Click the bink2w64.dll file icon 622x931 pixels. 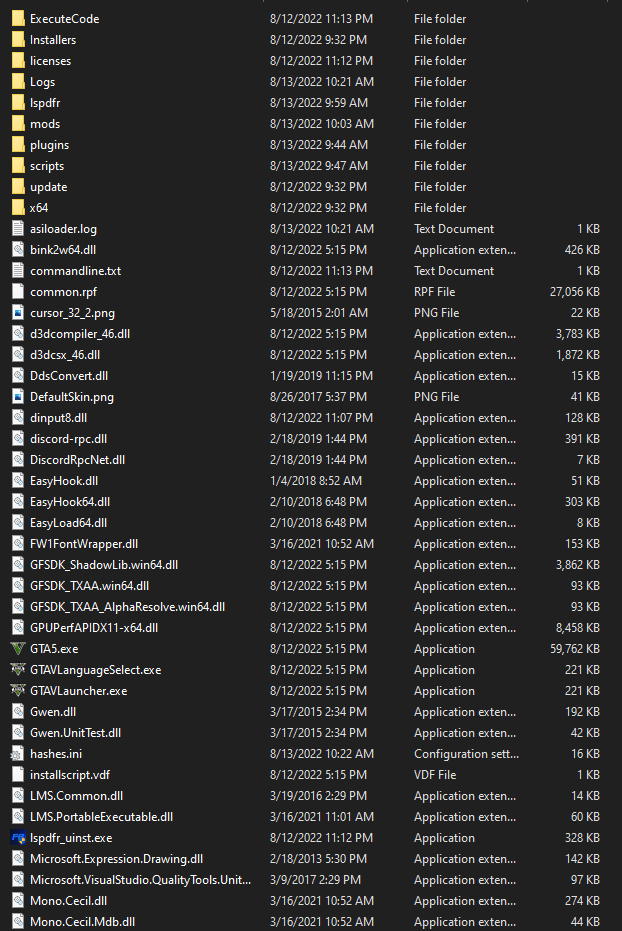18,250
